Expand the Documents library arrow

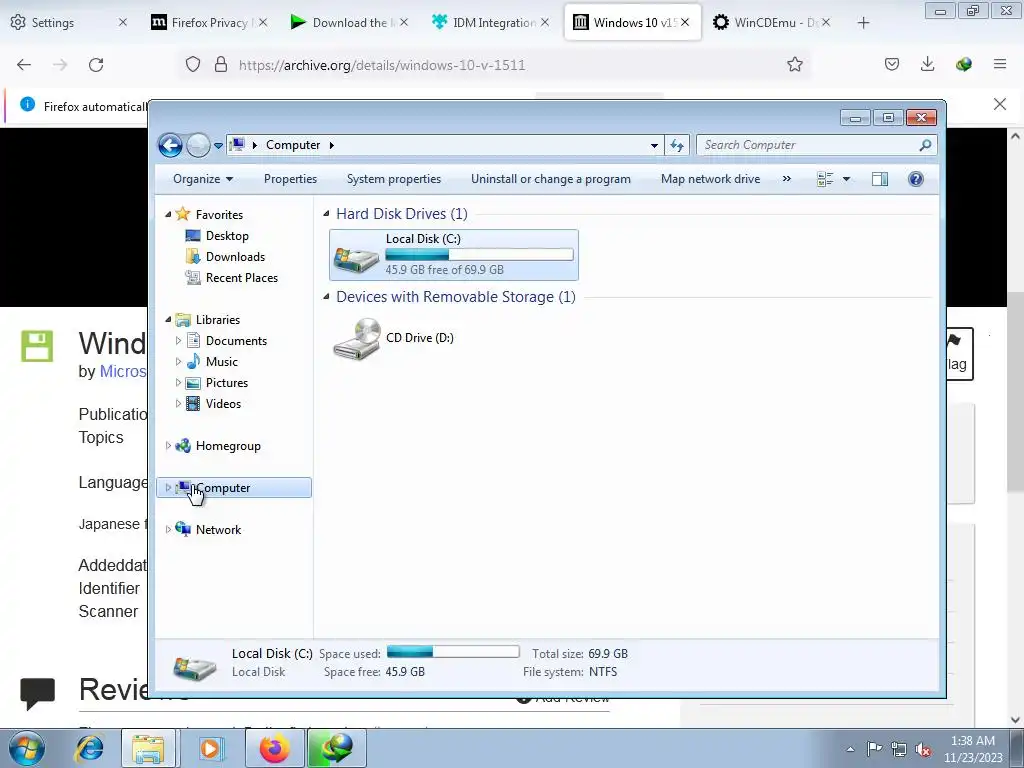coord(178,340)
